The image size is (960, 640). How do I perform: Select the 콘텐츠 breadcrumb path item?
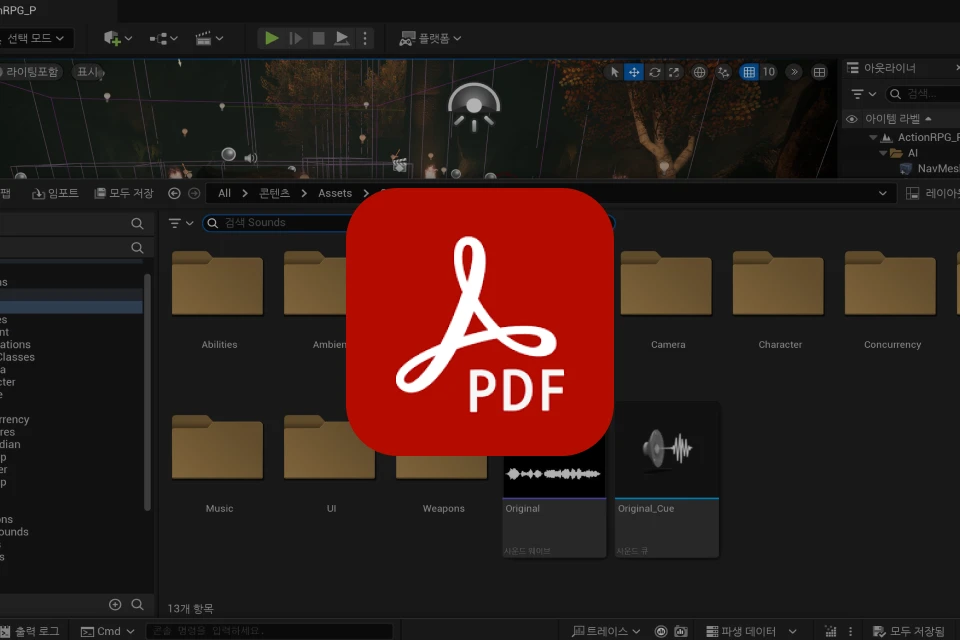click(274, 194)
